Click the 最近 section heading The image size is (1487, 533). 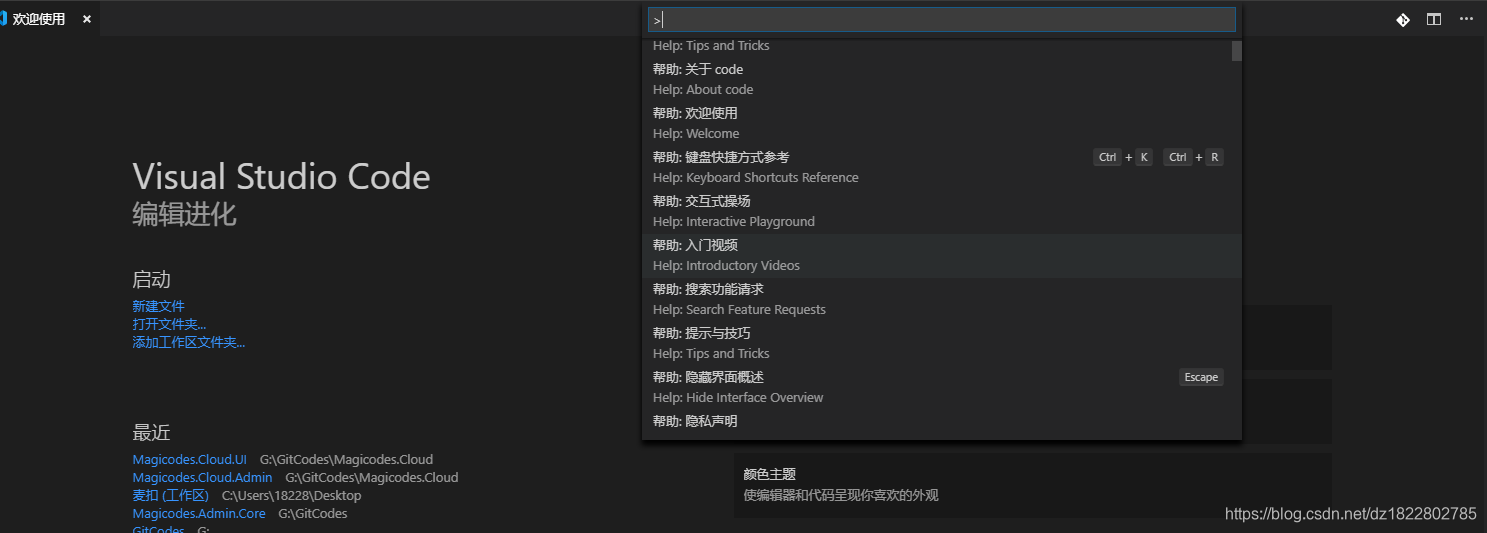tap(151, 433)
